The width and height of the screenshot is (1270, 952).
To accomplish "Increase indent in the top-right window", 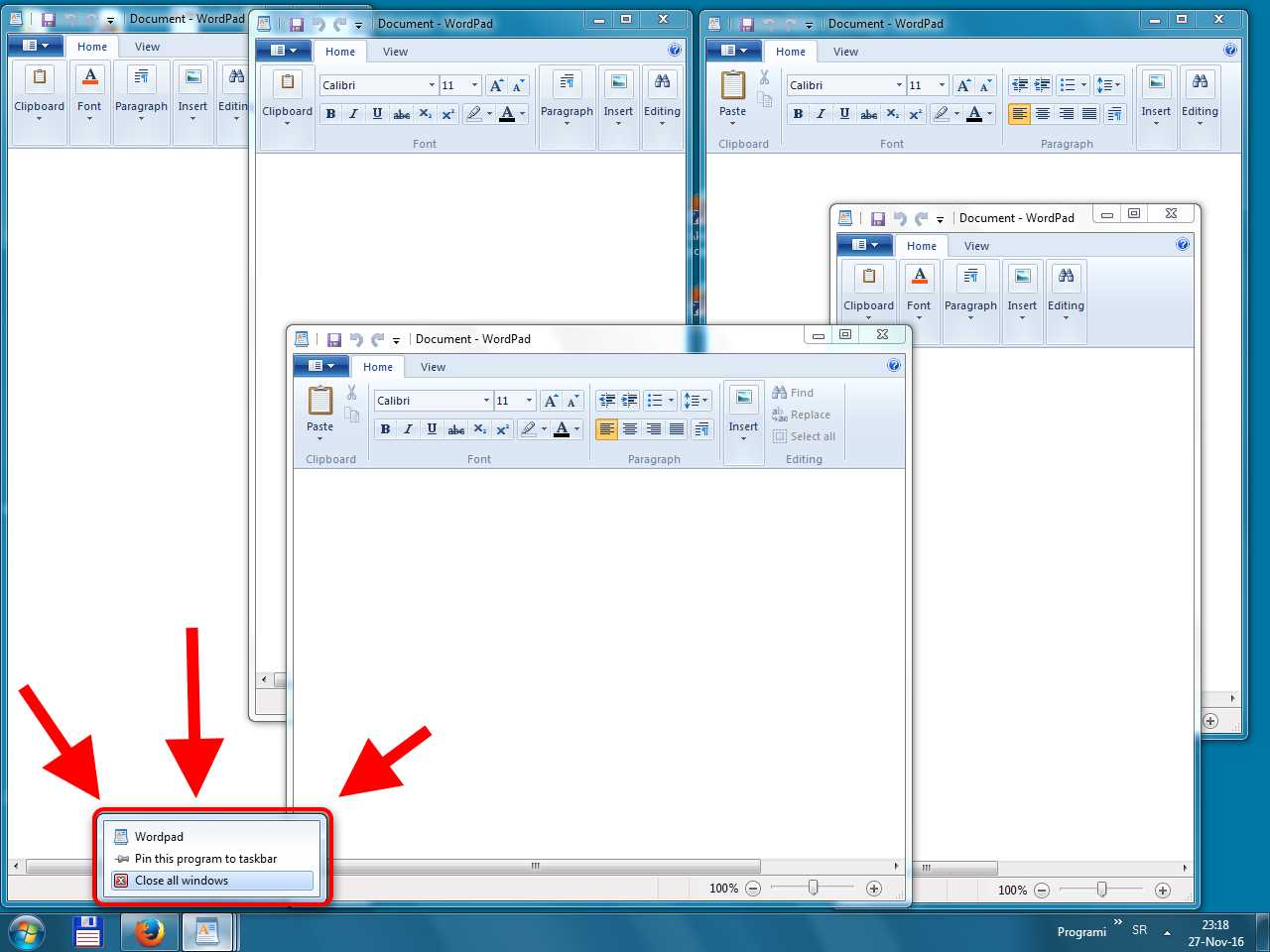I will click(1042, 85).
